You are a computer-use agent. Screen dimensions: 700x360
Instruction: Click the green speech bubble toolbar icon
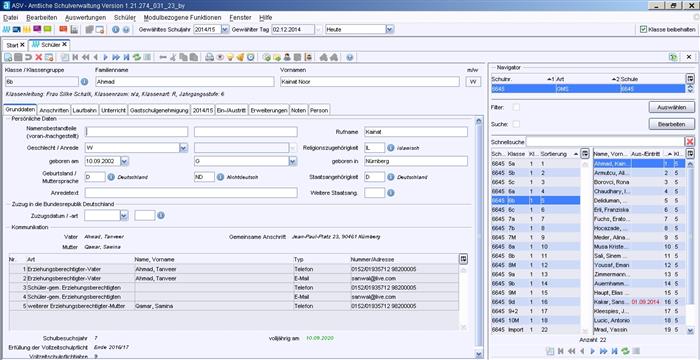click(47, 29)
